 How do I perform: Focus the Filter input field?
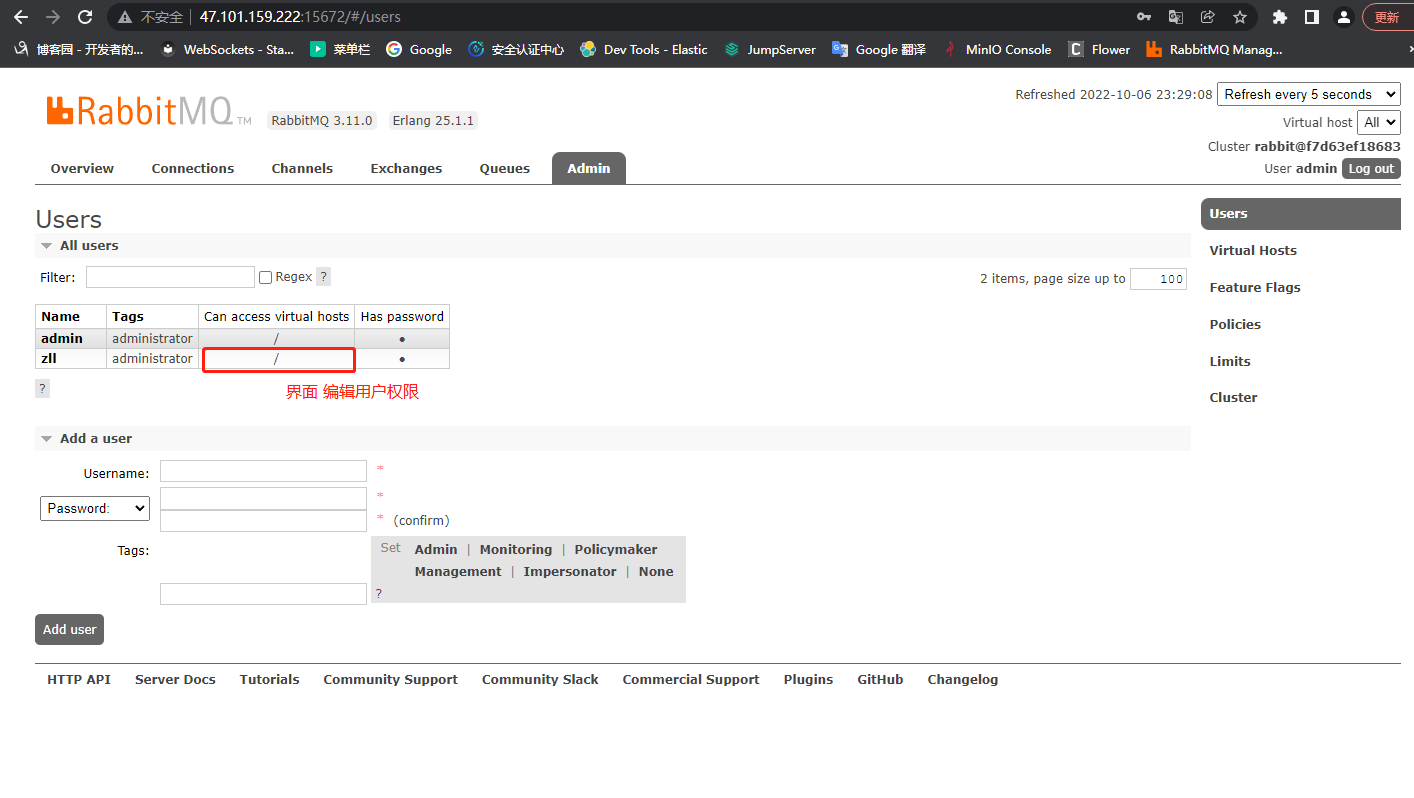click(170, 277)
